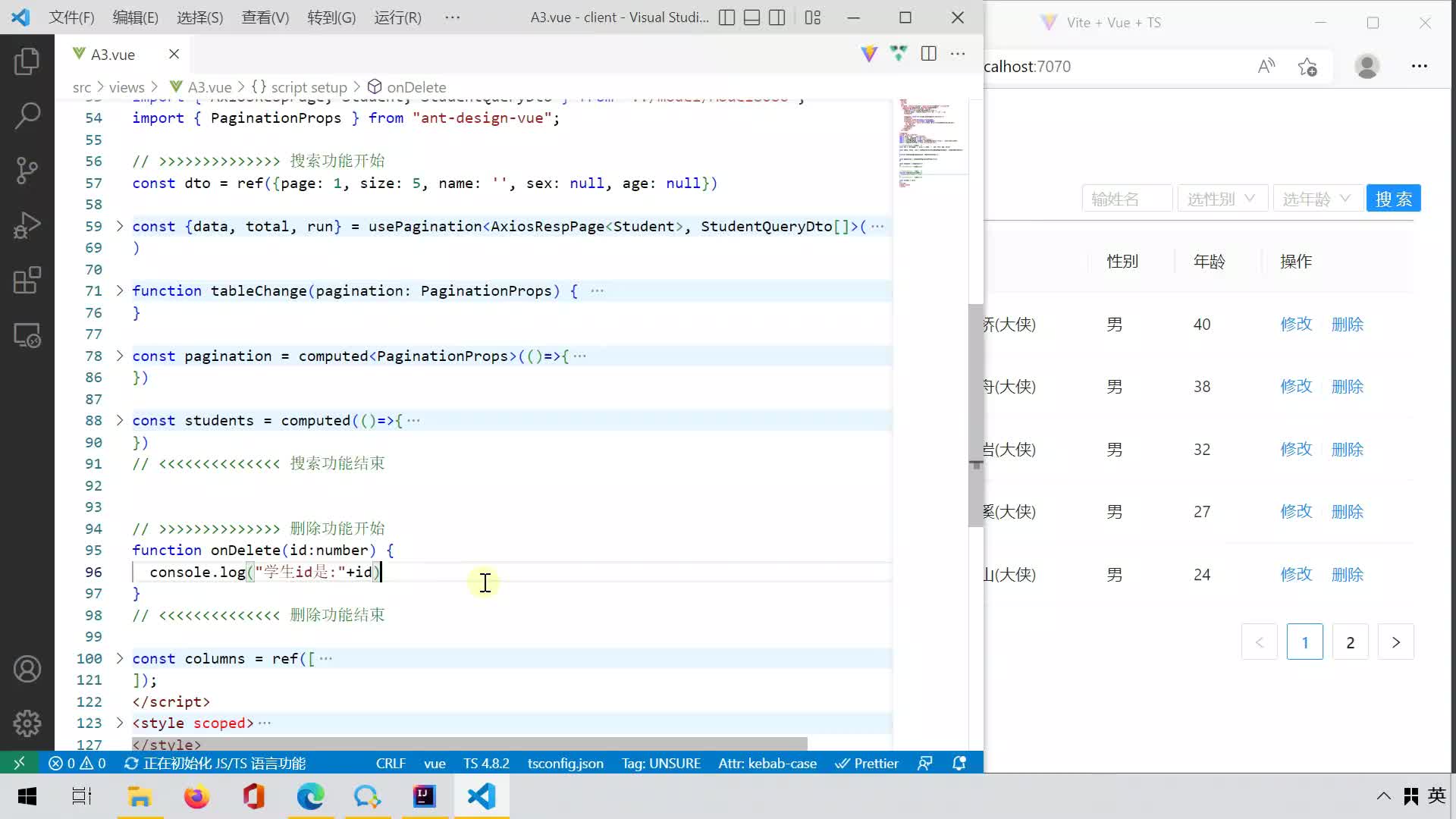Open browser settings and more menu
This screenshot has width=1456, height=819.
[1420, 66]
